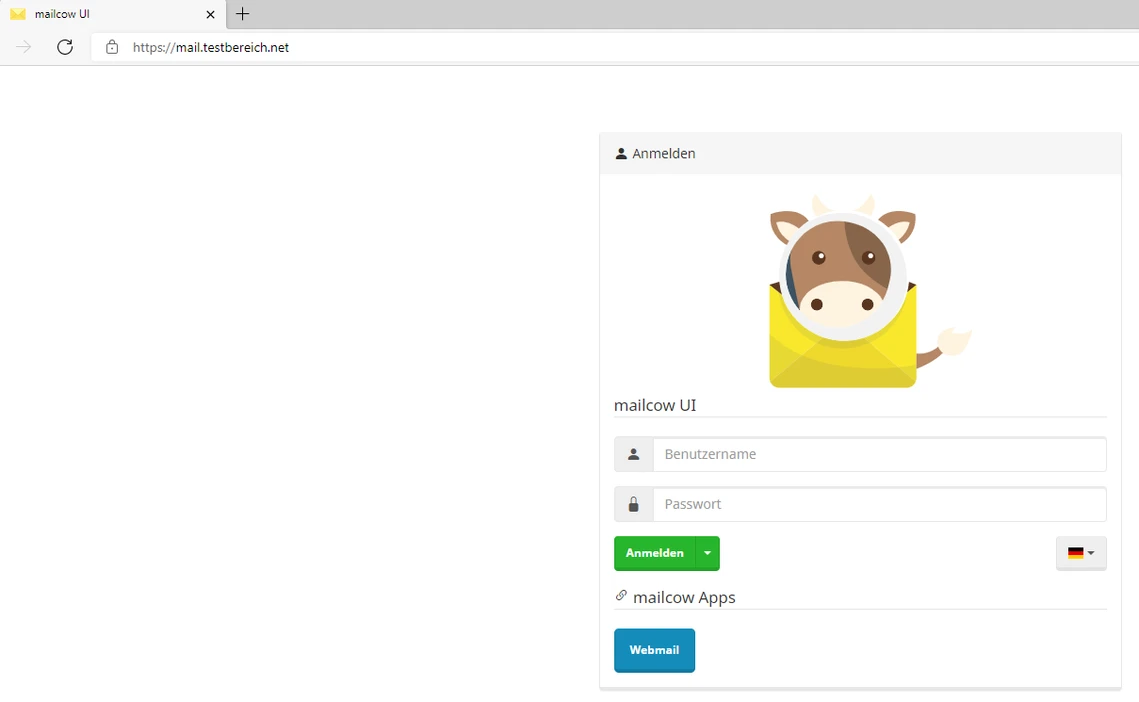1139x702 pixels.
Task: Click the mailcow Apps heading text
Action: coord(684,597)
